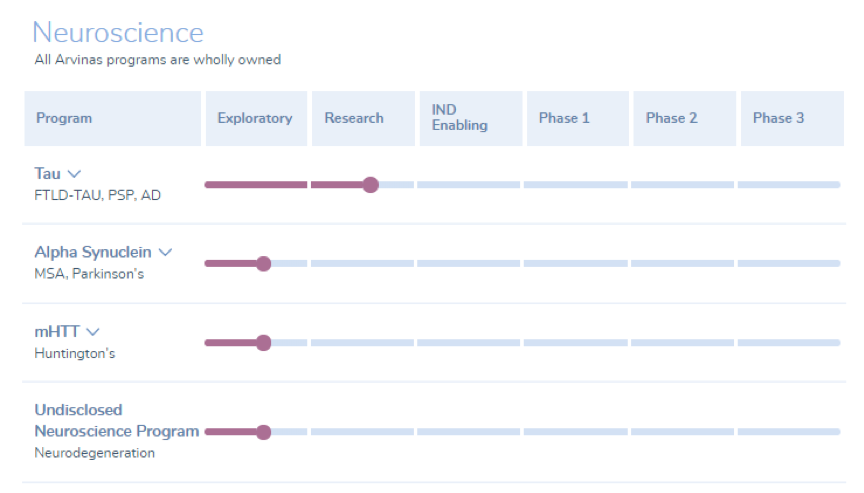Viewport: 864px width, 493px height.
Task: Select the Phase 3 column header
Action: click(x=778, y=118)
